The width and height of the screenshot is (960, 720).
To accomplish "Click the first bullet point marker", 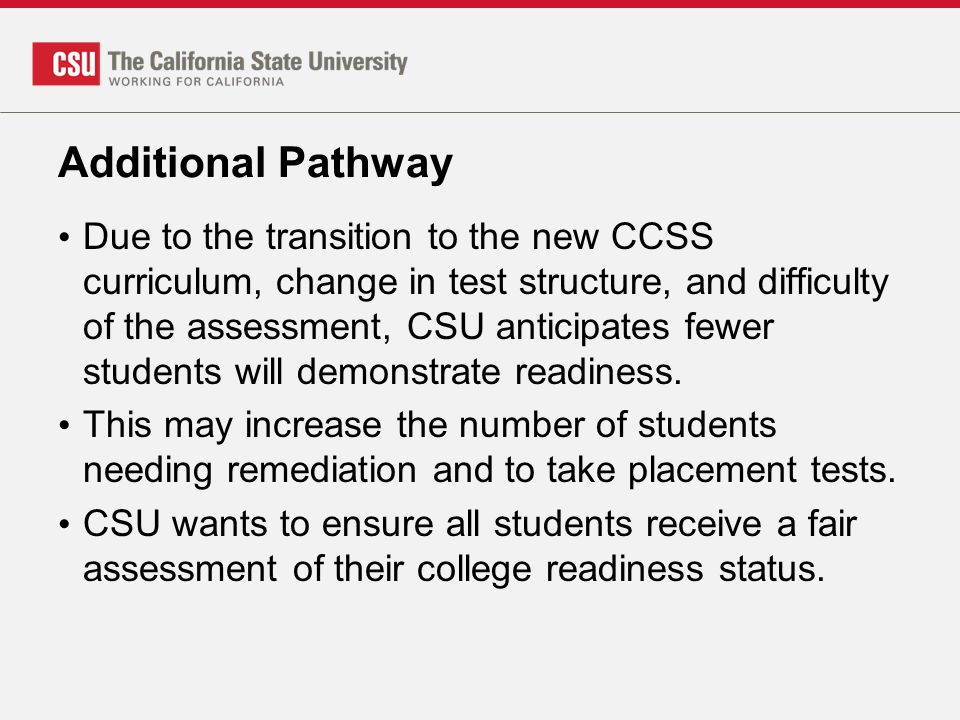I will point(65,238).
